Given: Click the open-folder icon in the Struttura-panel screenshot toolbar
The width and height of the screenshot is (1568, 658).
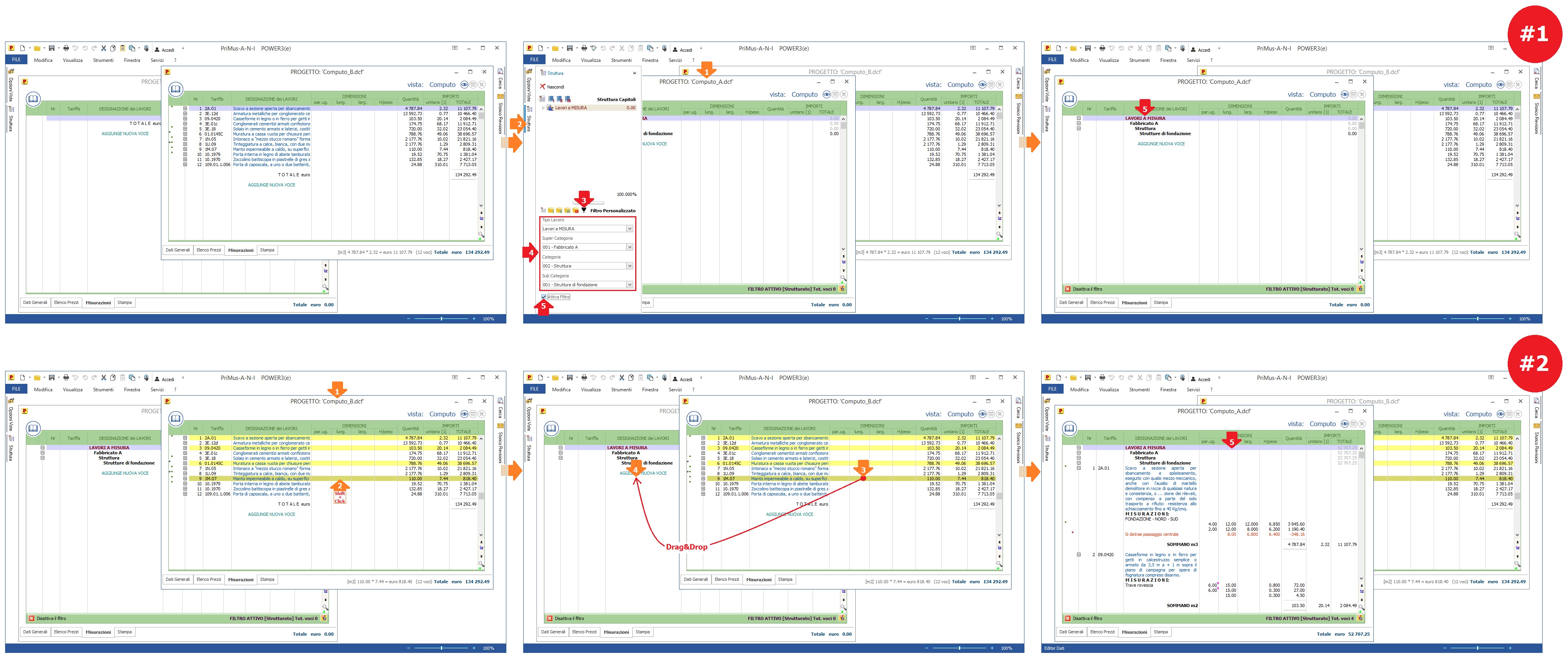Looking at the screenshot, I should point(555,48).
